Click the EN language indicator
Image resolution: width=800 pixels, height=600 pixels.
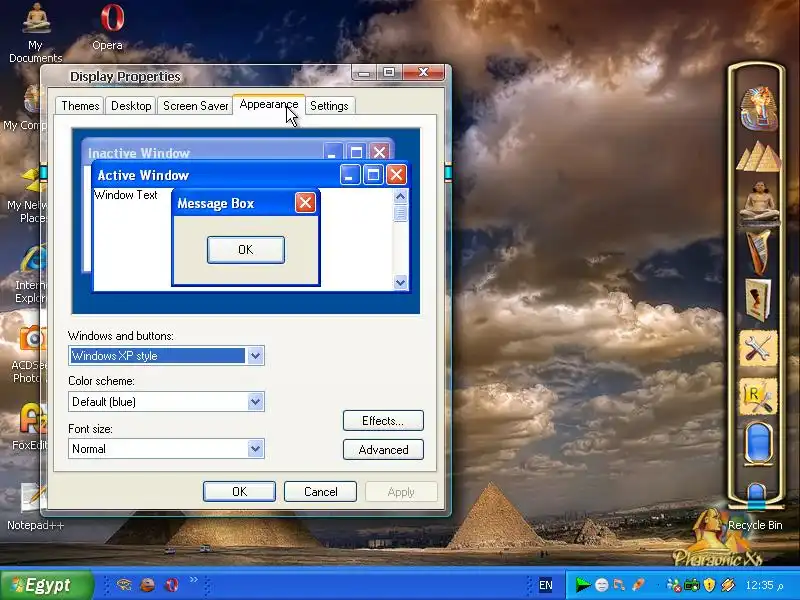pyautogui.click(x=545, y=585)
